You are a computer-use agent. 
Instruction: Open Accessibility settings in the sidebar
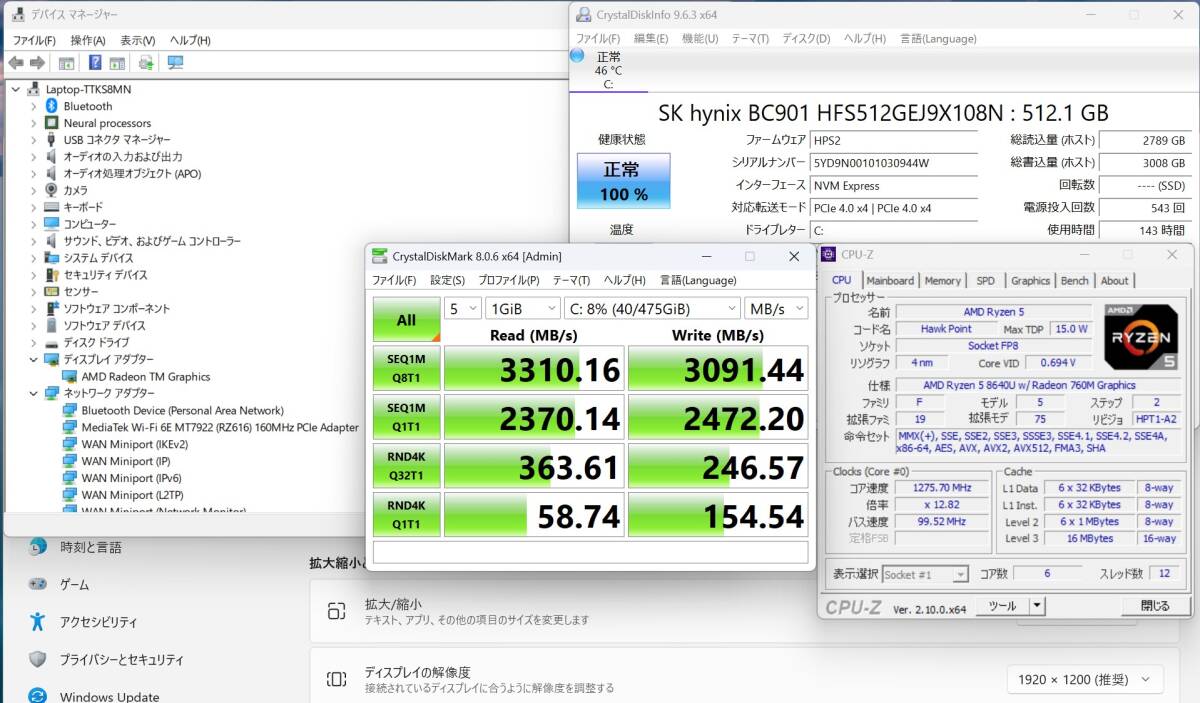click(98, 621)
